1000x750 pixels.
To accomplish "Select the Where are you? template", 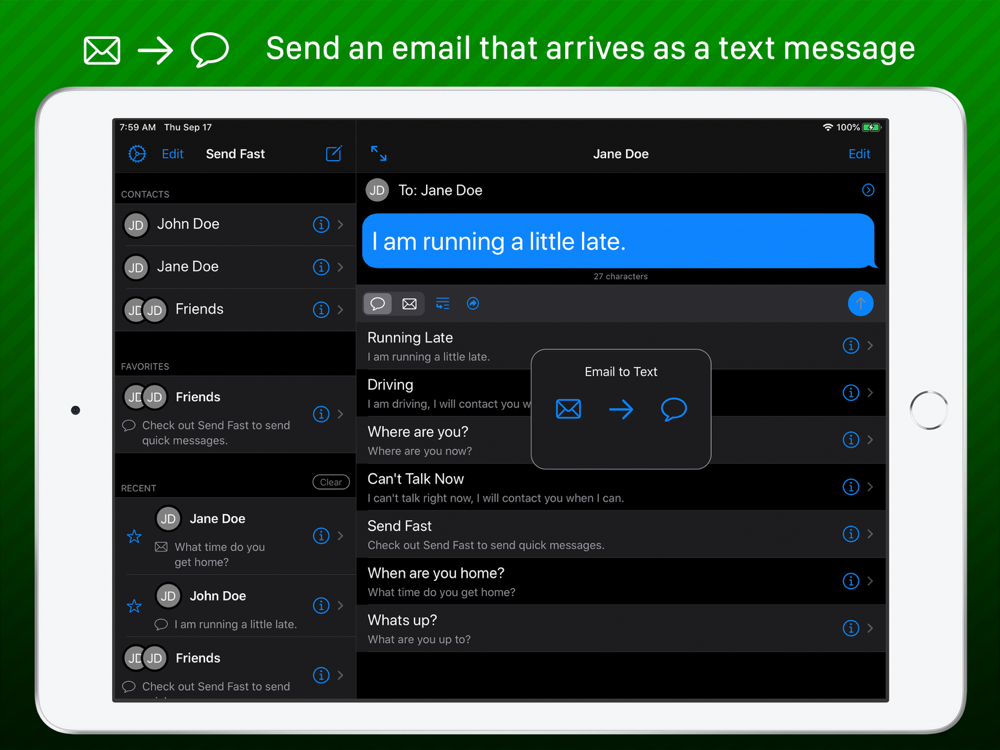I will [621, 441].
